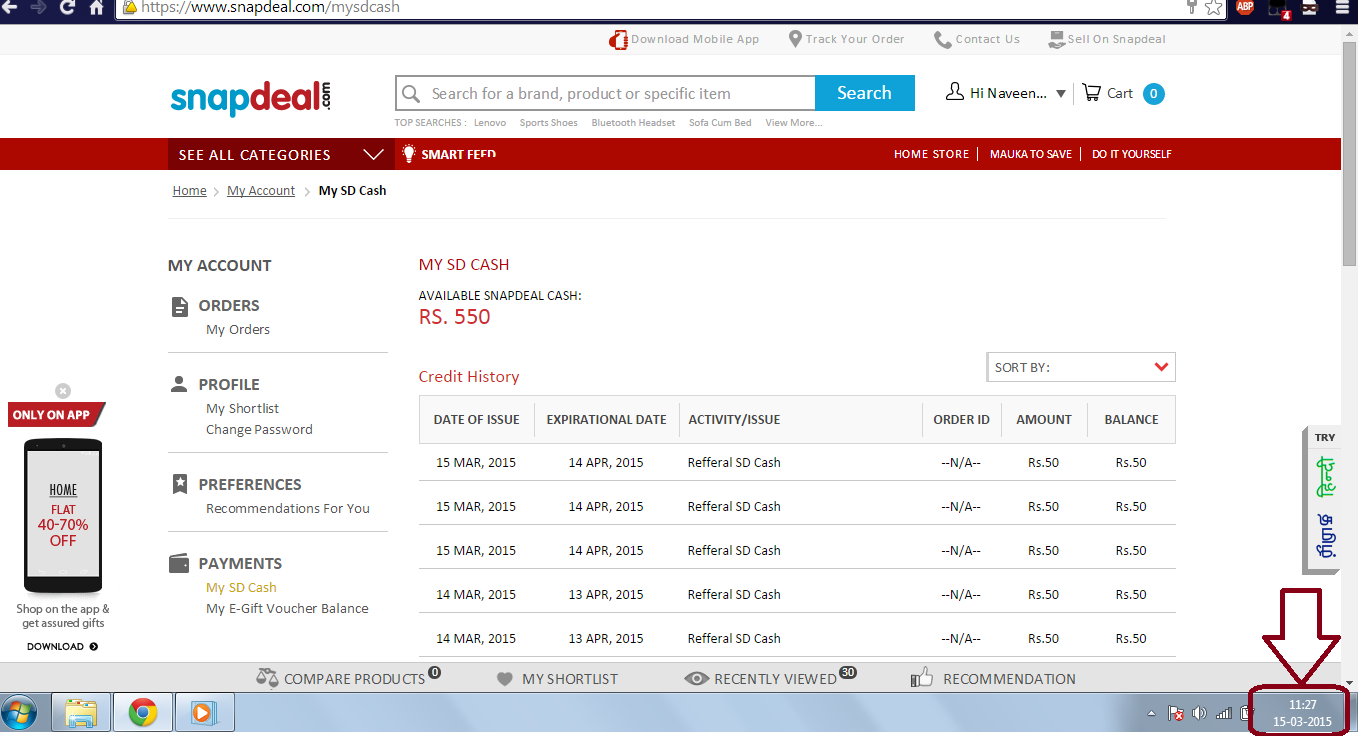Click the Action Center flag tray icon
Screen dimensions: 1358x756
pos(1177,713)
